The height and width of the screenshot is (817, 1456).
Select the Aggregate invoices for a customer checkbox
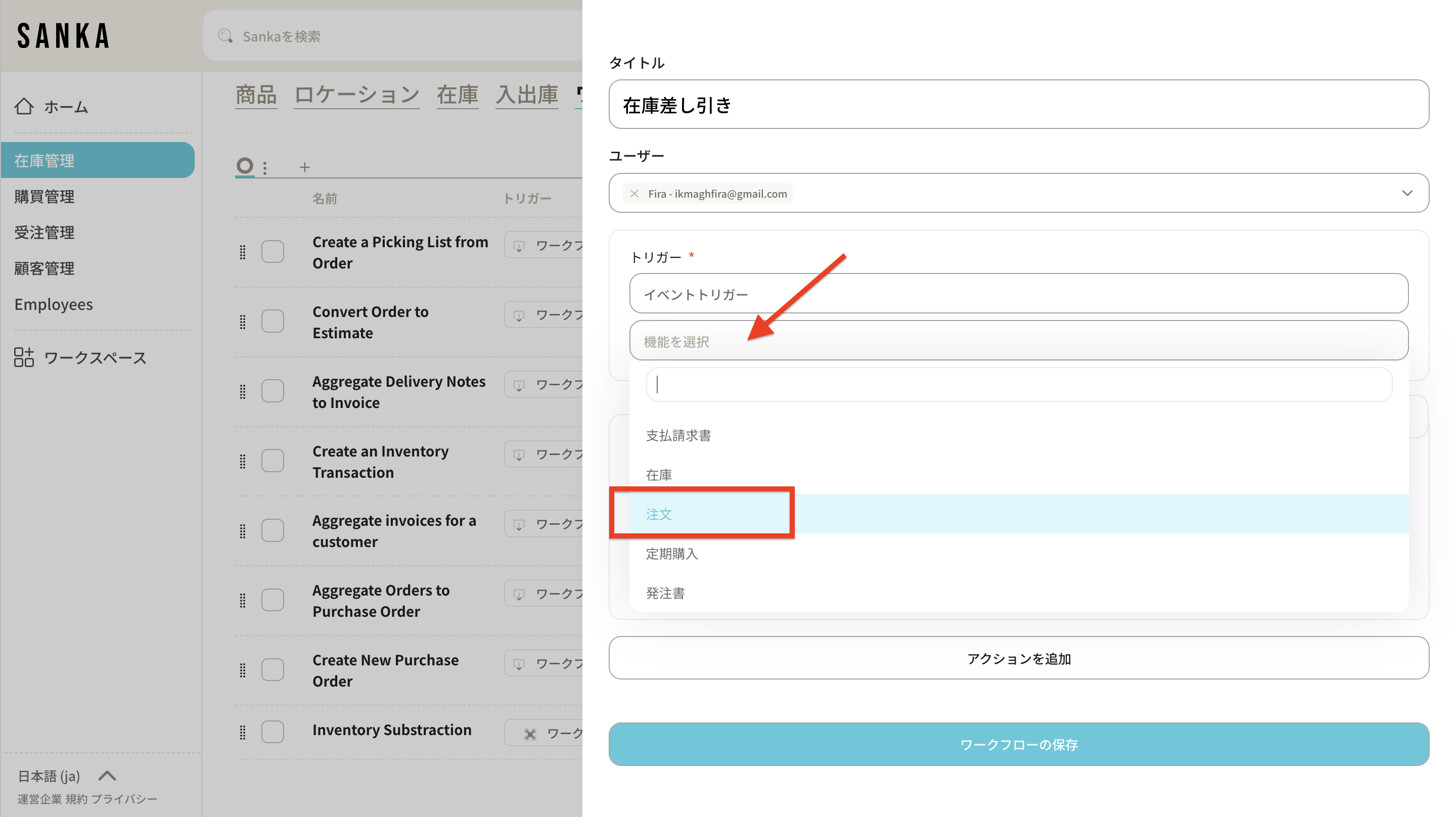(272, 530)
